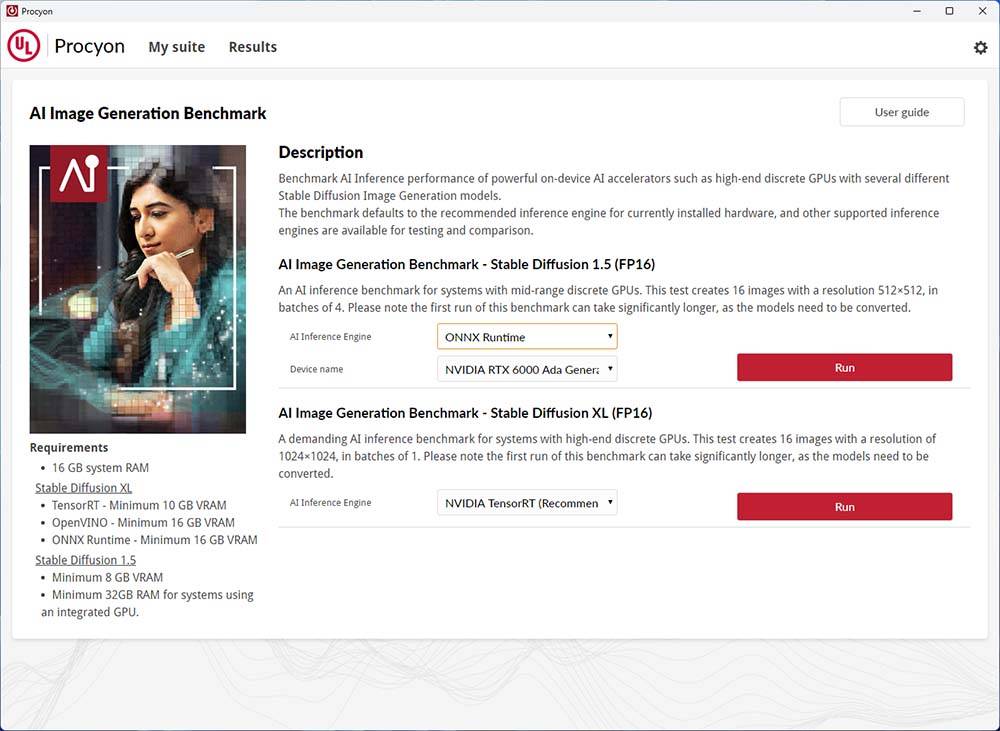Viewport: 1000px width, 731px height.
Task: Click the AI Image Generation Benchmark title
Action: point(148,114)
